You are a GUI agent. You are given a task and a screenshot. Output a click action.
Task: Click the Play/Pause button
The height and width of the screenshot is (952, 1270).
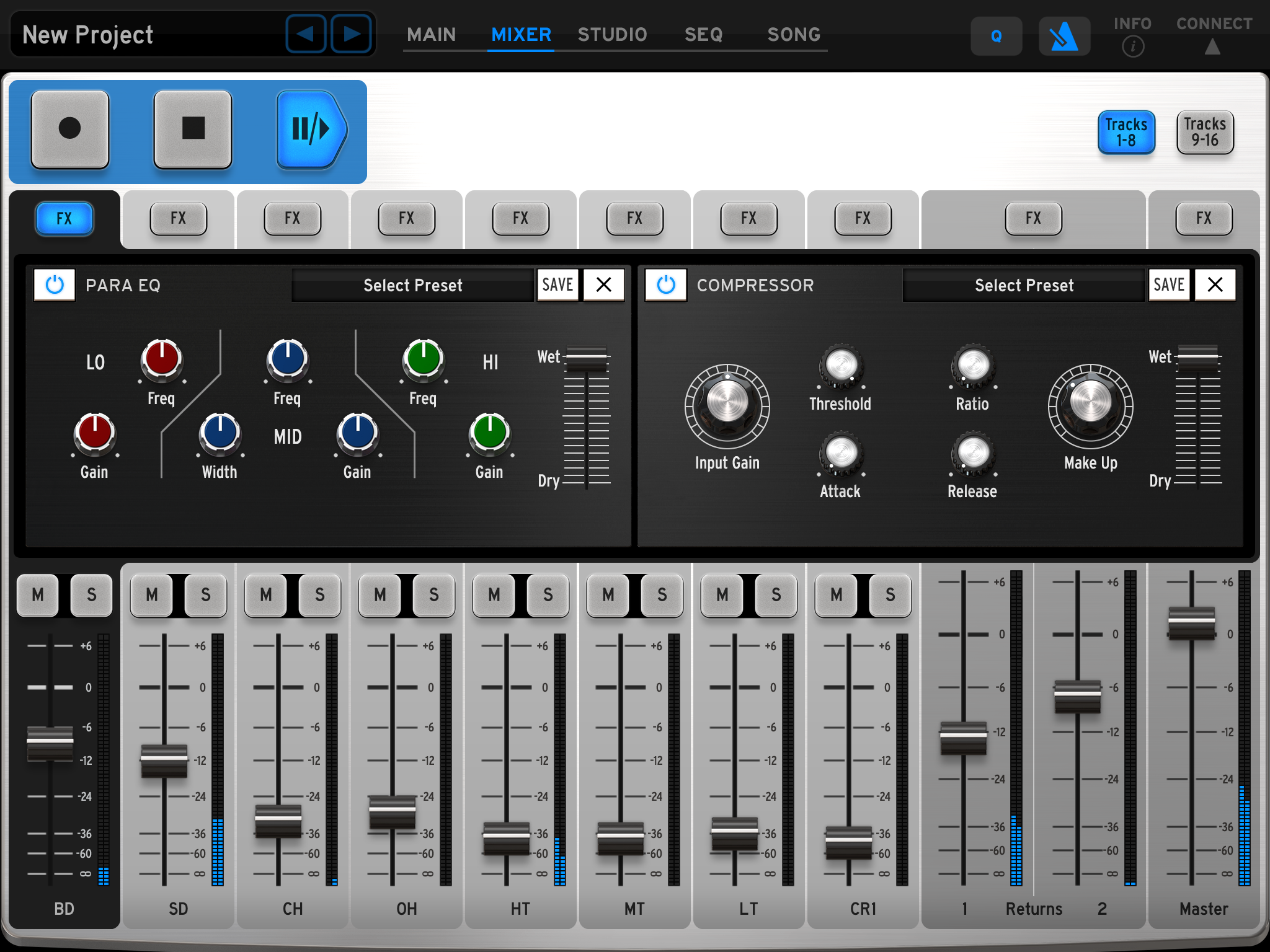pos(312,129)
